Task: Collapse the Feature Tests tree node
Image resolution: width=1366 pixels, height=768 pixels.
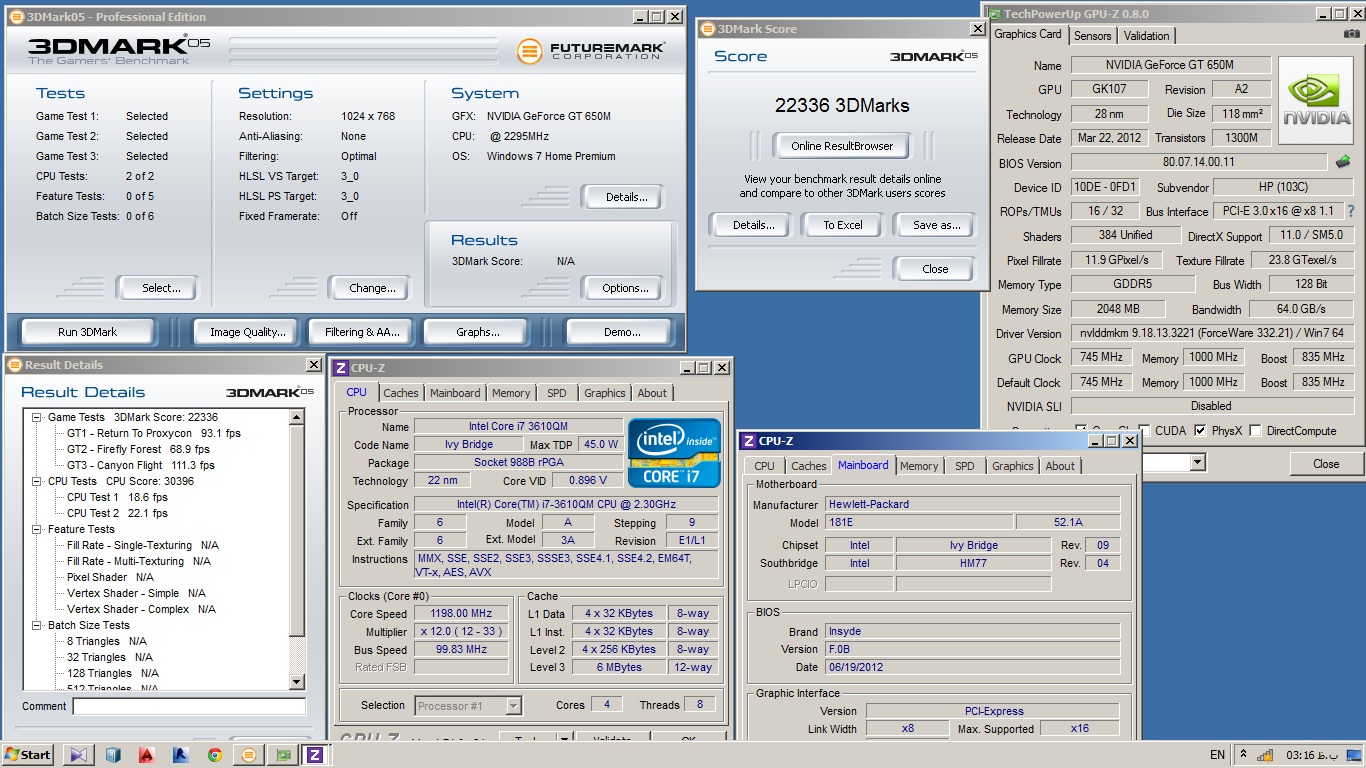Action: [37, 529]
